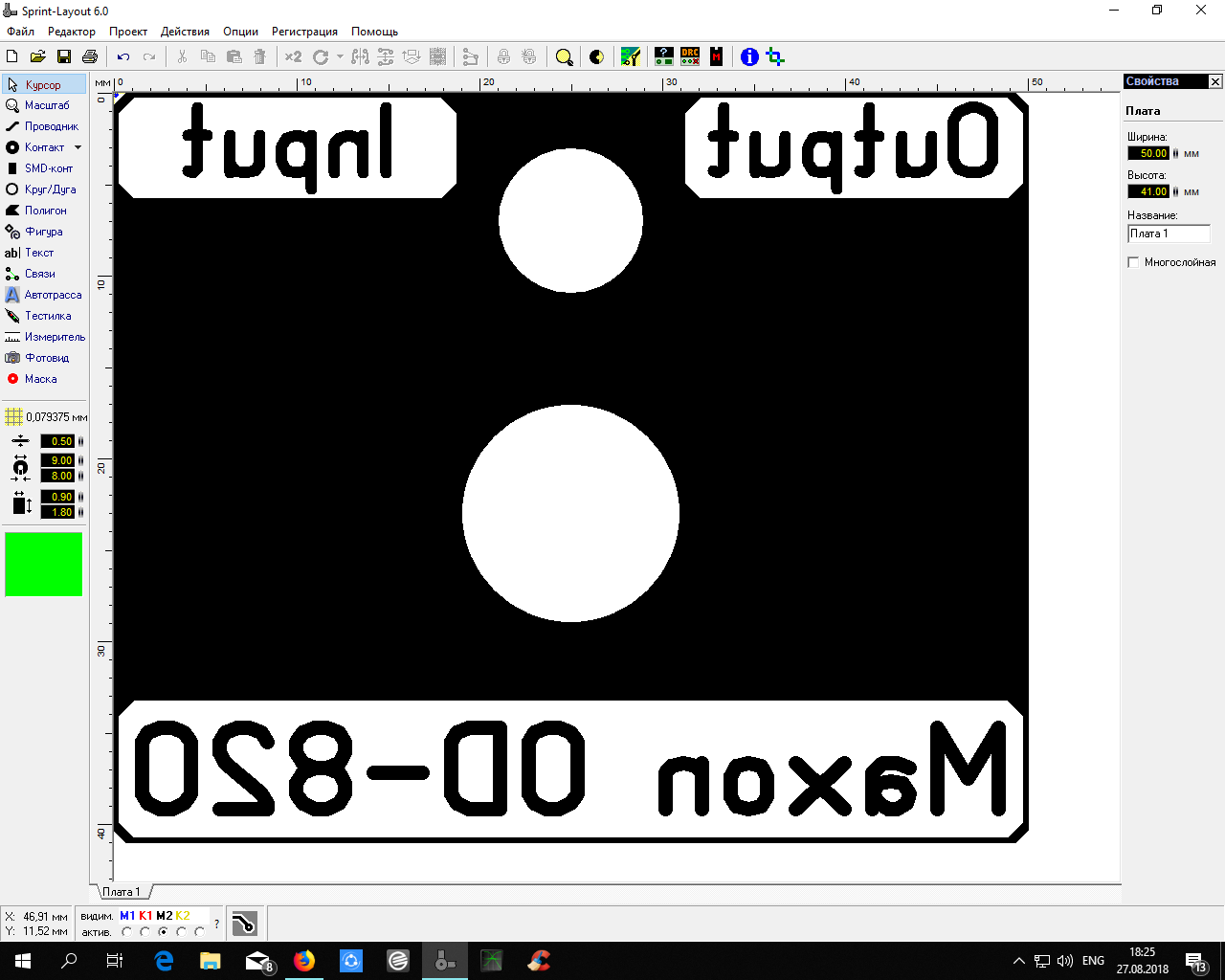This screenshot has height=980, width=1225.
Task: Click the redo arrow icon
Action: pyautogui.click(x=149, y=57)
